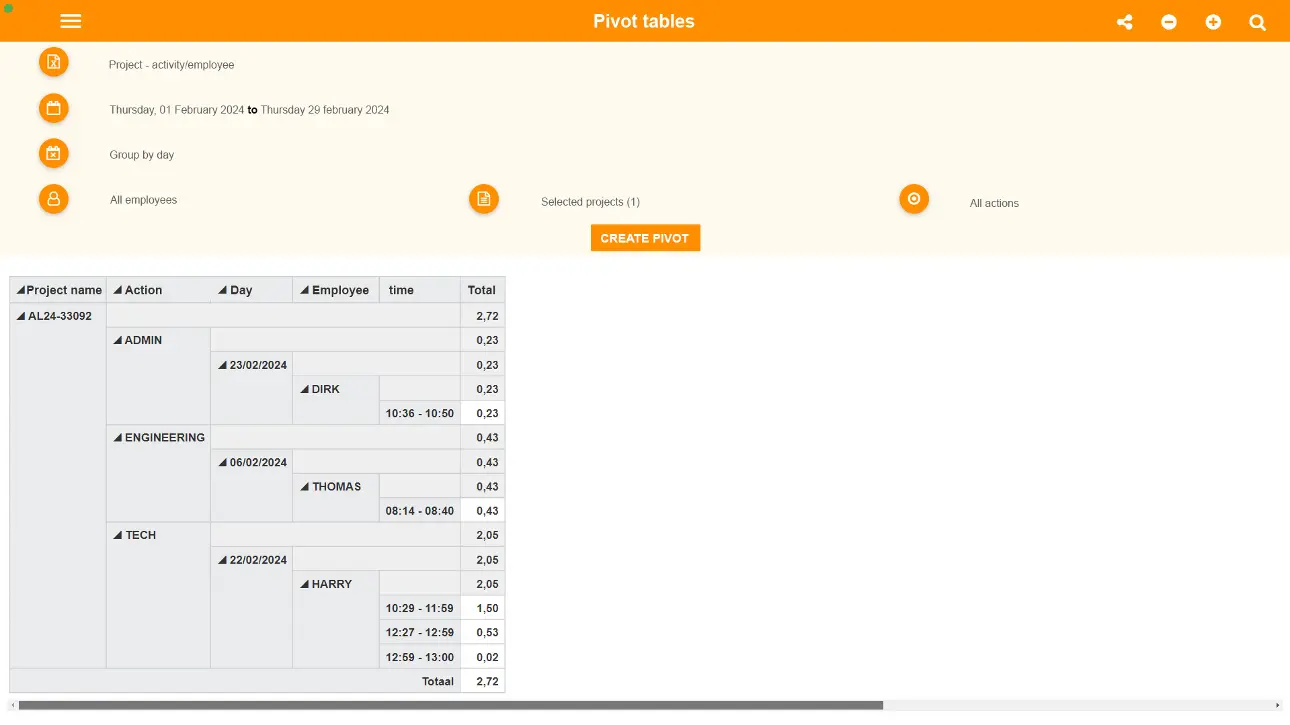Select time entry 08:14 - 08:40
The width and height of the screenshot is (1290, 725).
point(420,511)
